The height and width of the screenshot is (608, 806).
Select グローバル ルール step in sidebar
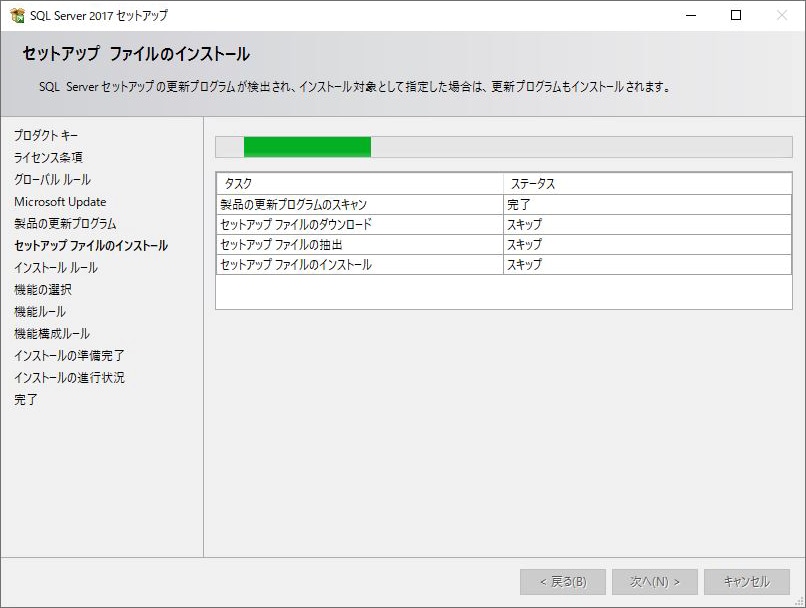pyautogui.click(x=52, y=179)
